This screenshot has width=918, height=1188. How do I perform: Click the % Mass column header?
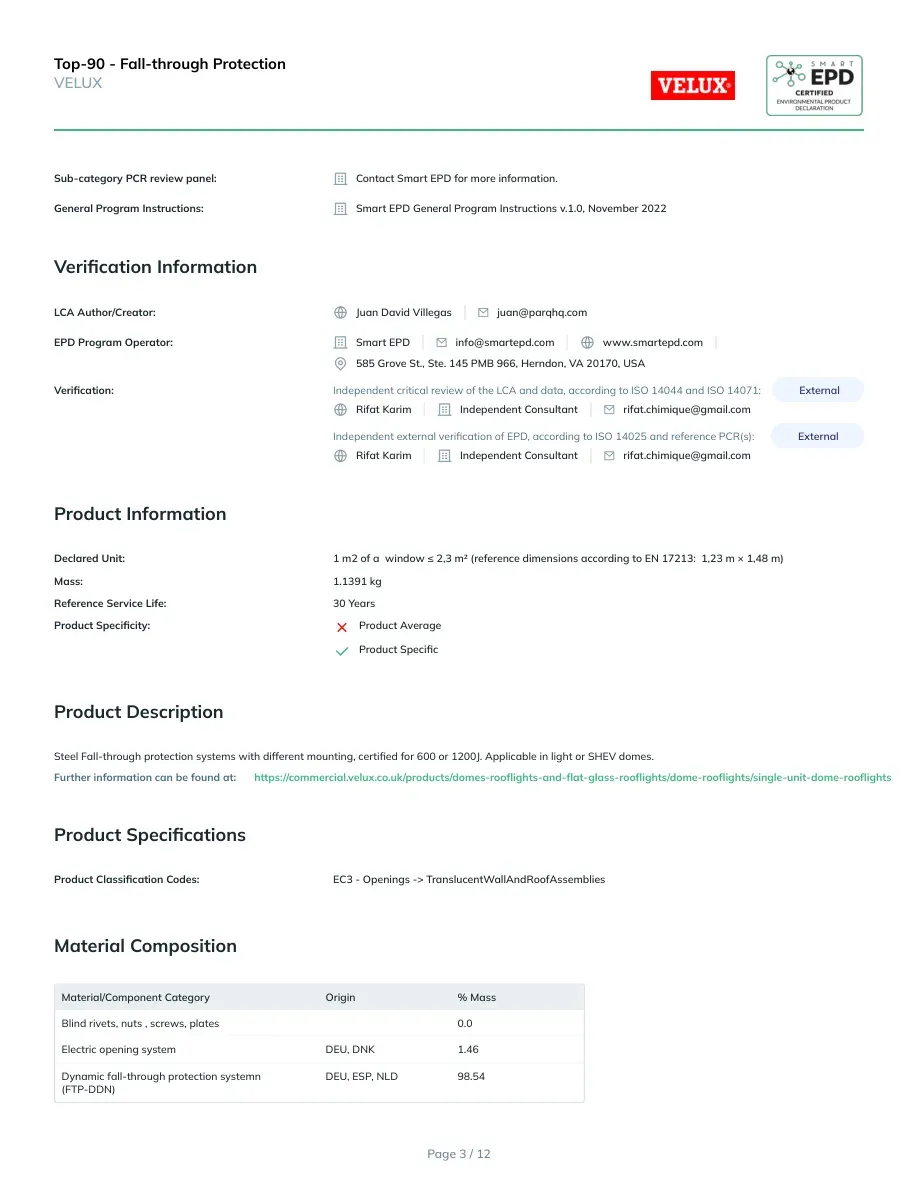point(476,998)
